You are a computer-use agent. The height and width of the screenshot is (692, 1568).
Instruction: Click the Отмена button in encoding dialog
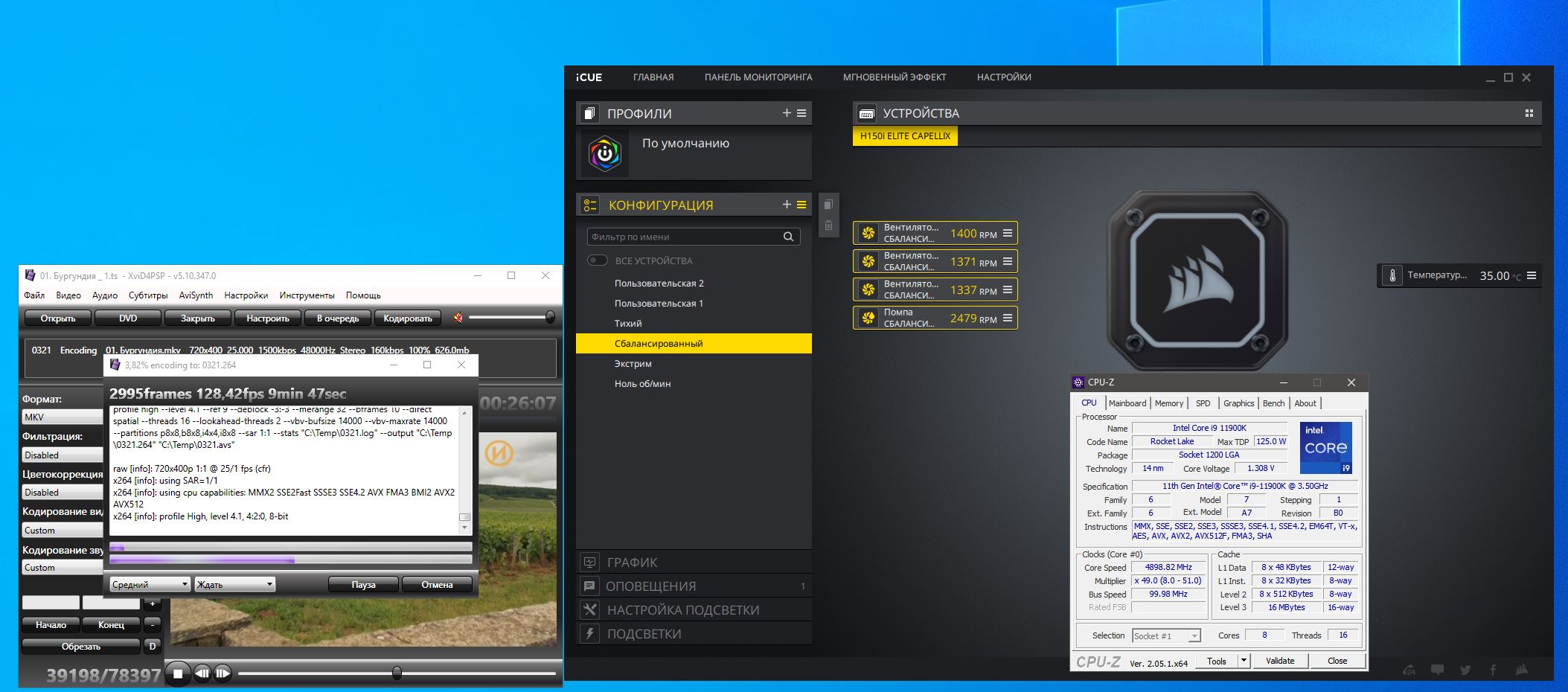point(437,585)
